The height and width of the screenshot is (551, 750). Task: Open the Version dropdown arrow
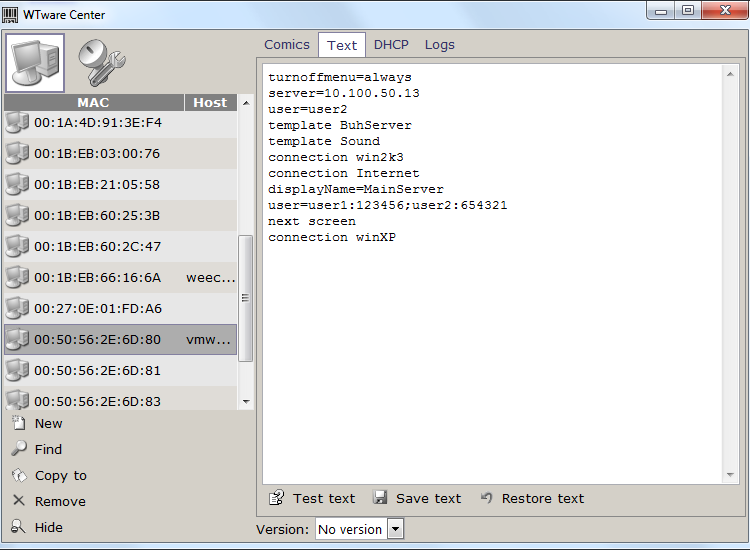[395, 529]
